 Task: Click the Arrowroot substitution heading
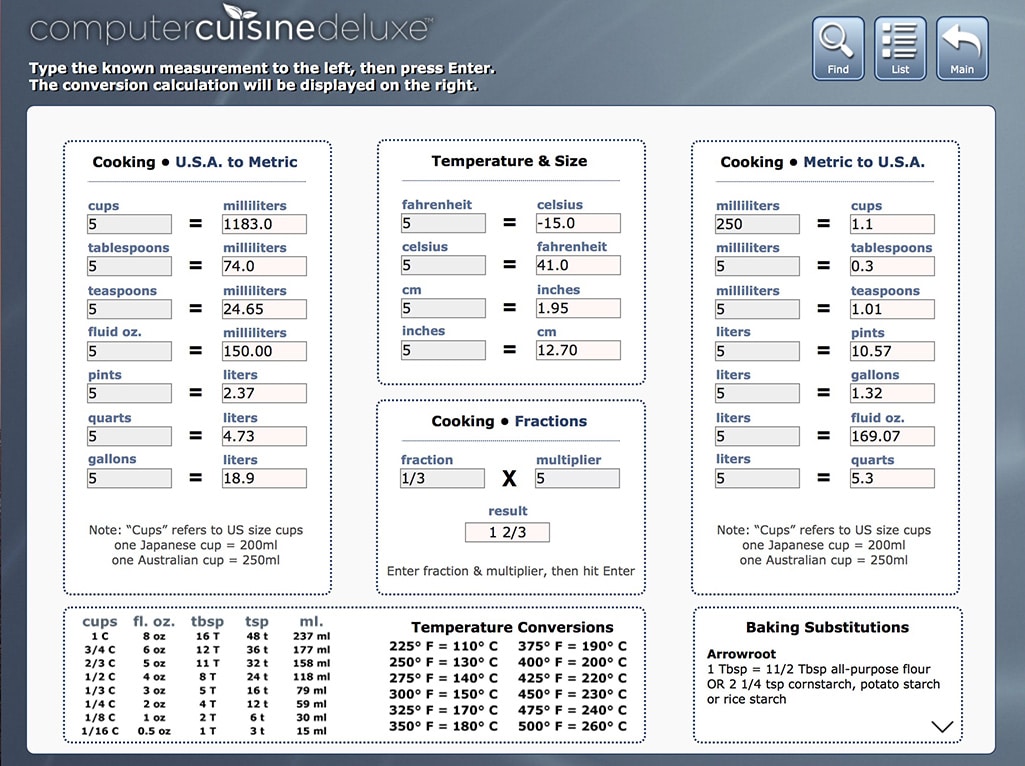pos(741,654)
